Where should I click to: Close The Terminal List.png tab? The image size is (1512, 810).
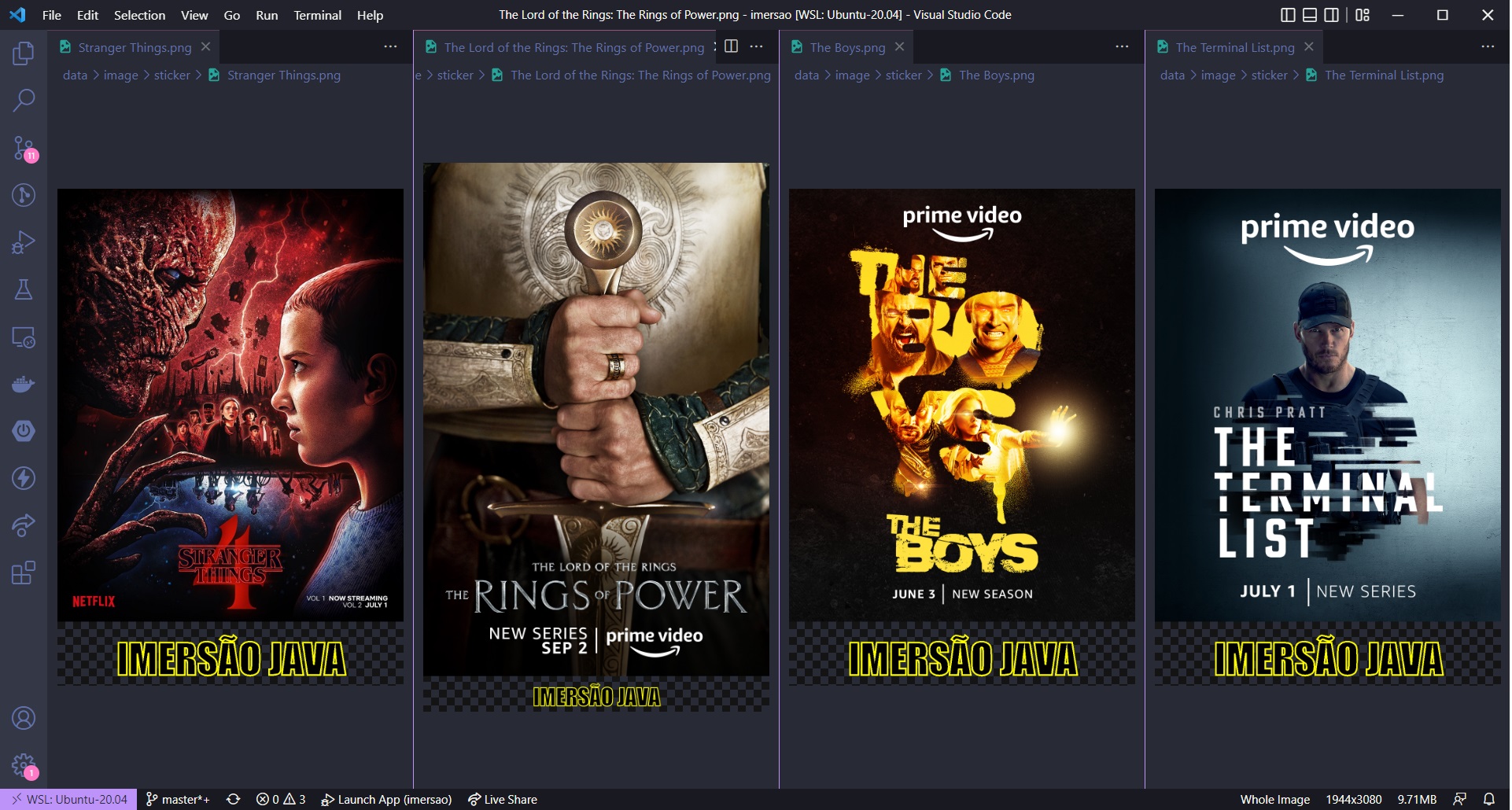[1309, 47]
